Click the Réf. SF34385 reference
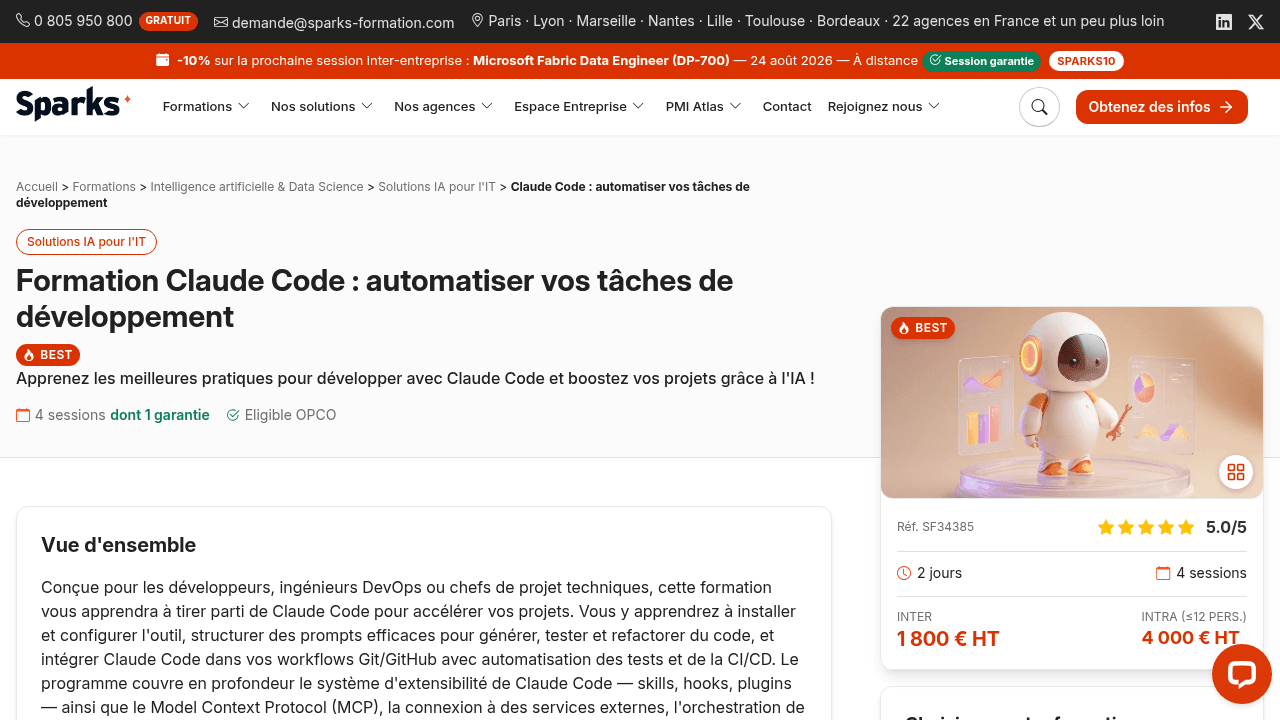The width and height of the screenshot is (1280, 720). [935, 527]
